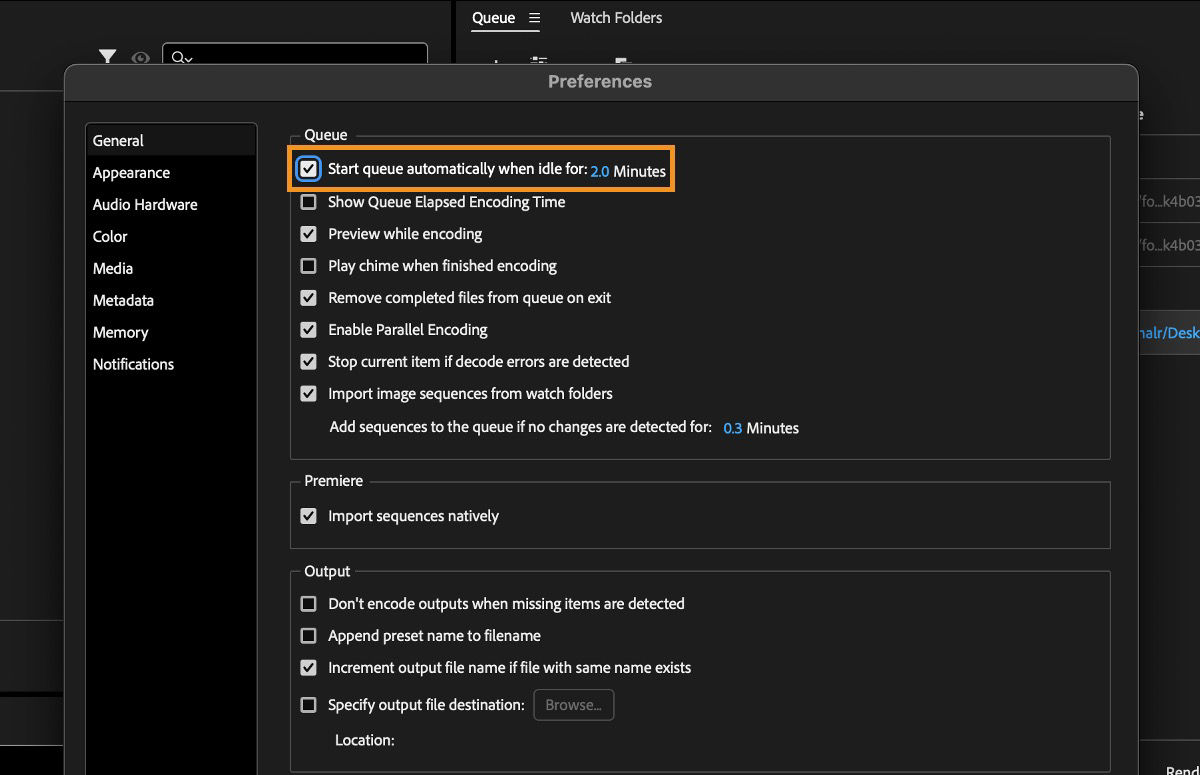Disable Enable Parallel Encoding
1200x775 pixels.
pos(308,329)
